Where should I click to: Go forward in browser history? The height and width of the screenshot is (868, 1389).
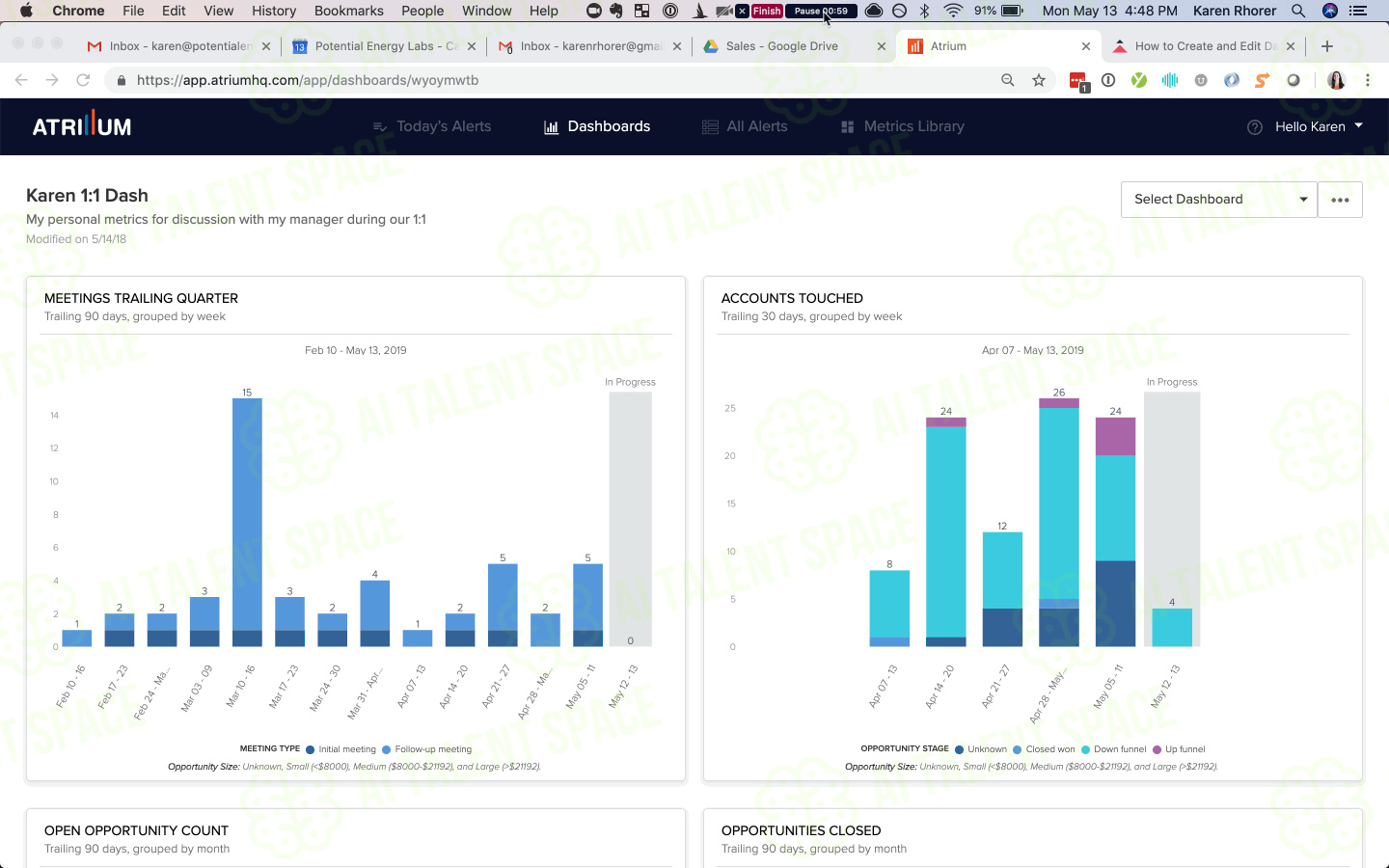pyautogui.click(x=52, y=80)
